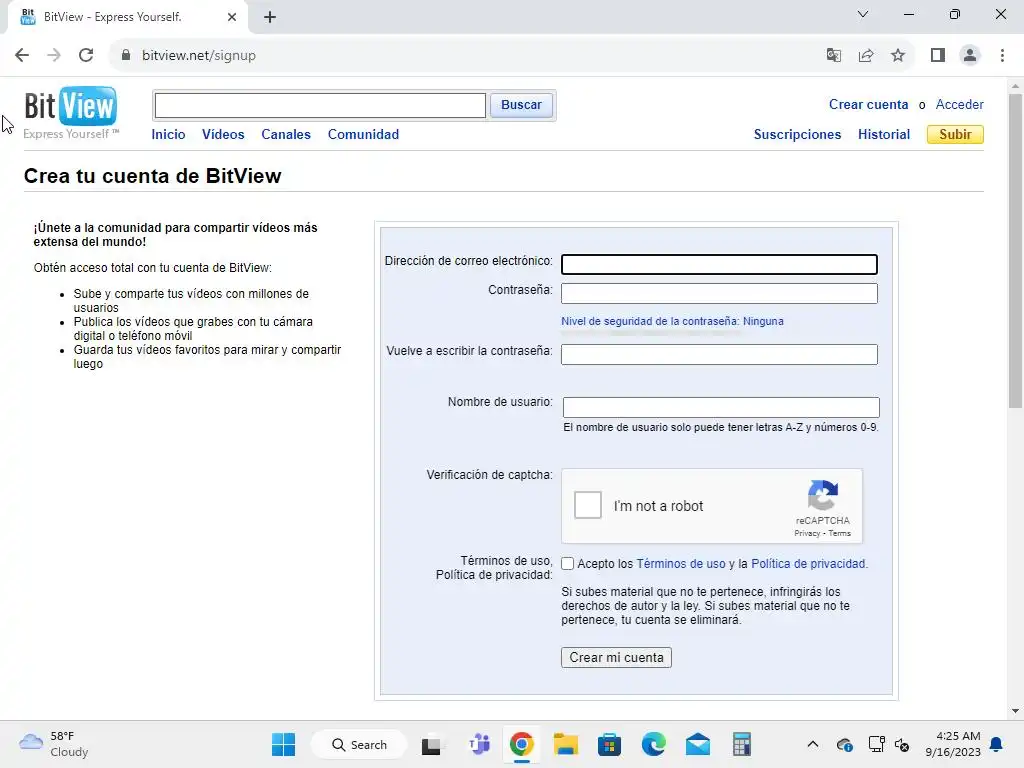Image resolution: width=1024 pixels, height=768 pixels.
Task: Click the OneDrive cloud tray icon
Action: point(844,744)
